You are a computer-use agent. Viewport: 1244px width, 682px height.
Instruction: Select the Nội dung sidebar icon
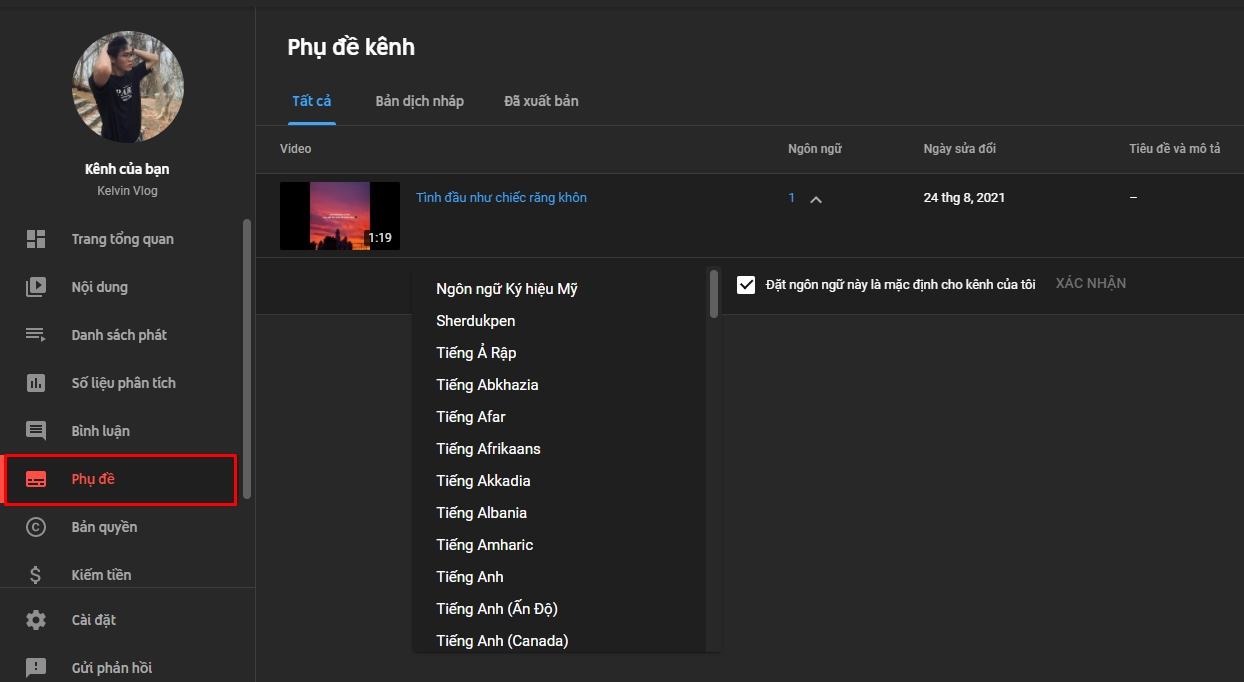click(36, 286)
